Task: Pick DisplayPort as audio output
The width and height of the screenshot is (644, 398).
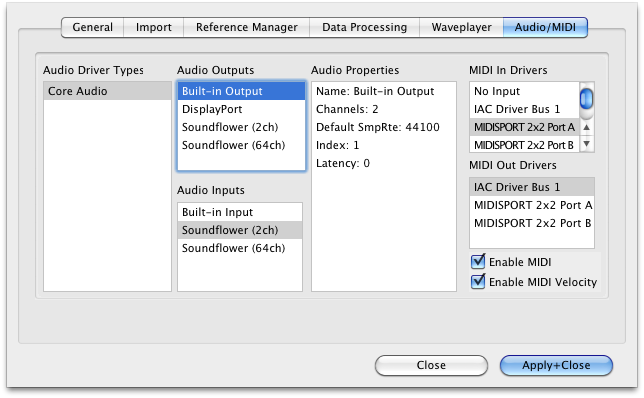Action: pyautogui.click(x=242, y=109)
